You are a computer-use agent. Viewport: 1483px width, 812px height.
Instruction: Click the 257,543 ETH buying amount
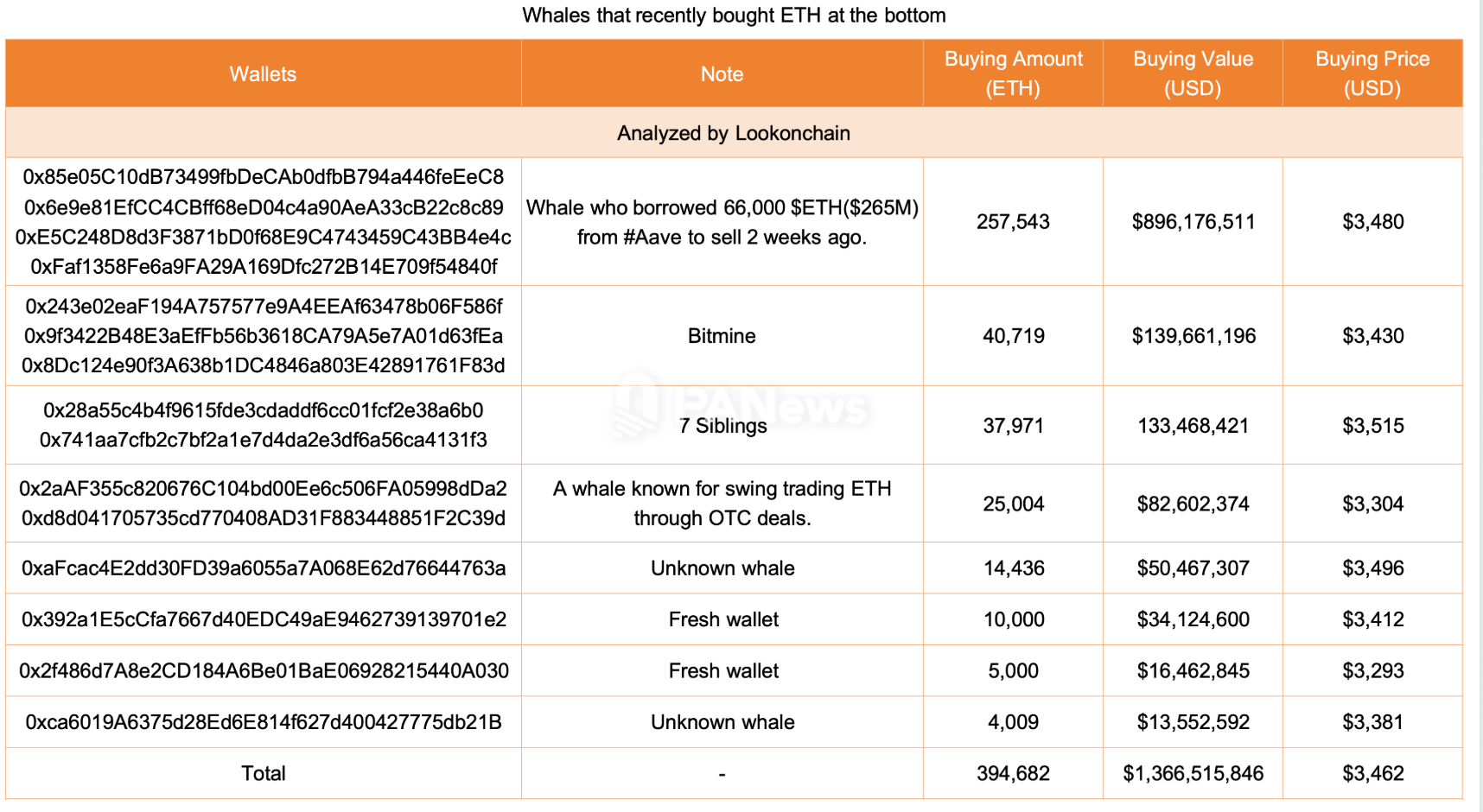1013,222
